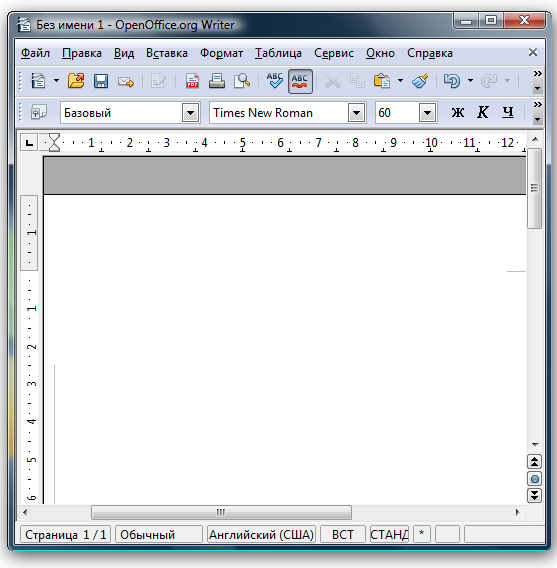Open the Вставка menu

[167, 53]
